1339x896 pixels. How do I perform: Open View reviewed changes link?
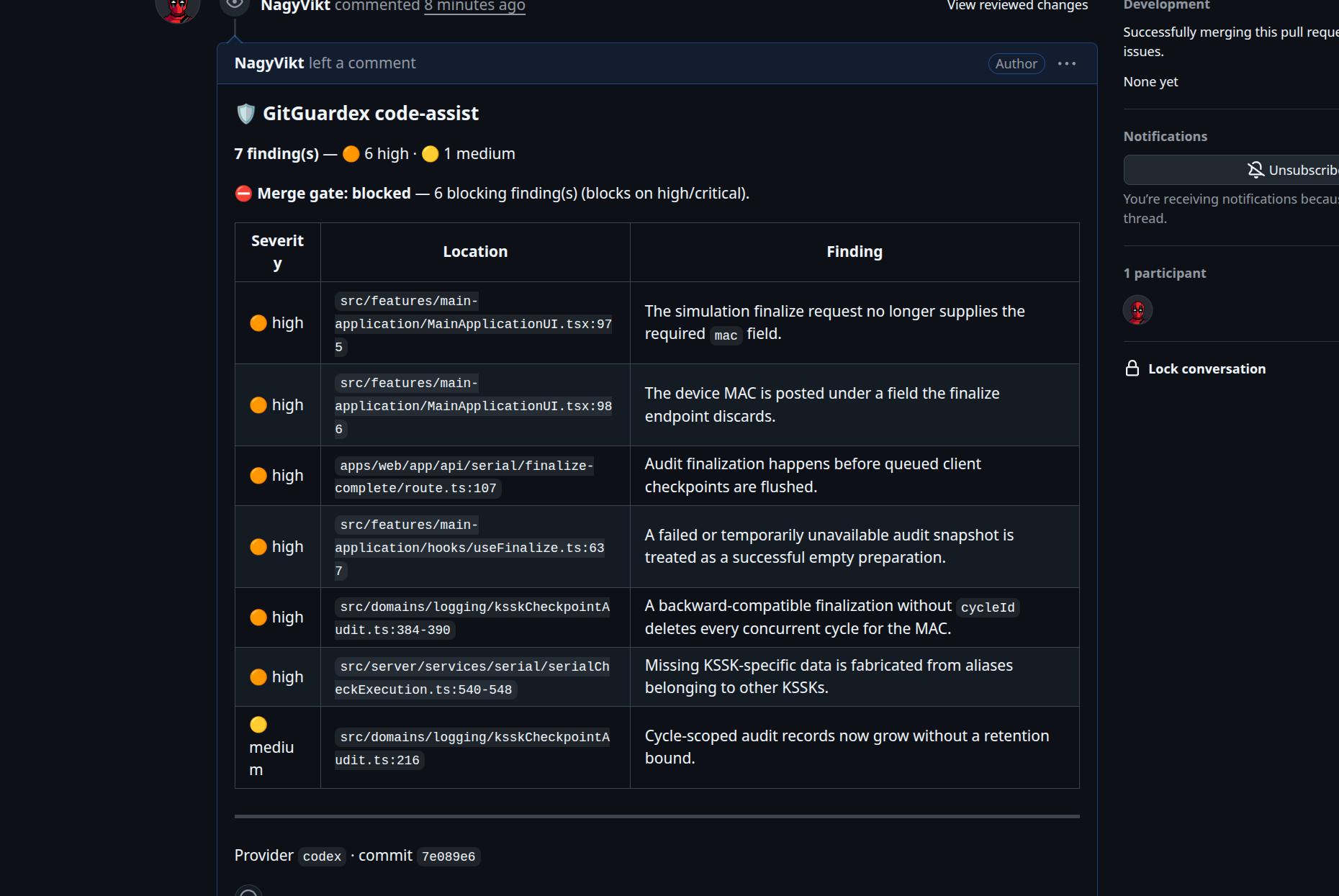pyautogui.click(x=1017, y=6)
